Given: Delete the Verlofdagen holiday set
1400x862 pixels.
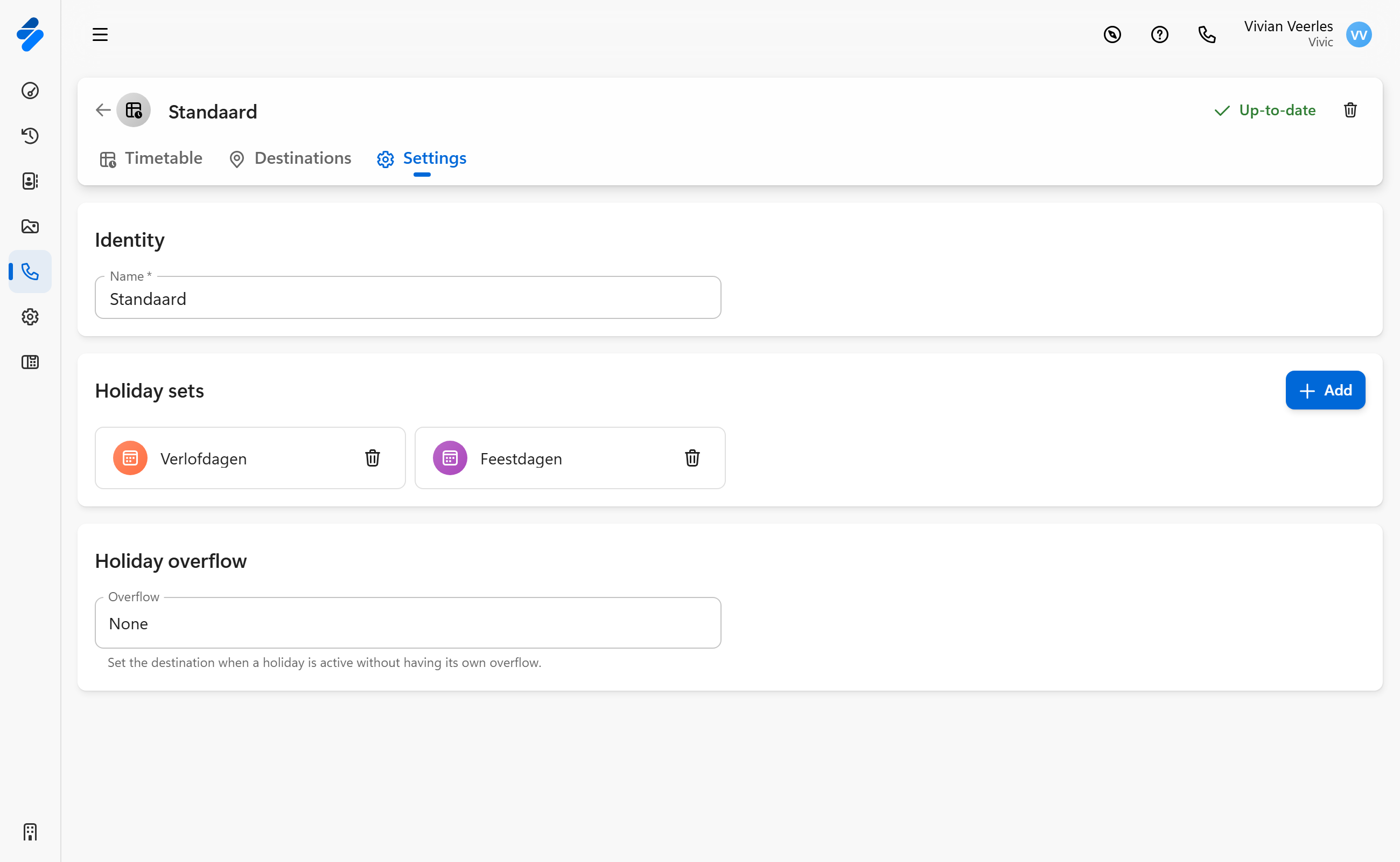Looking at the screenshot, I should tap(372, 458).
